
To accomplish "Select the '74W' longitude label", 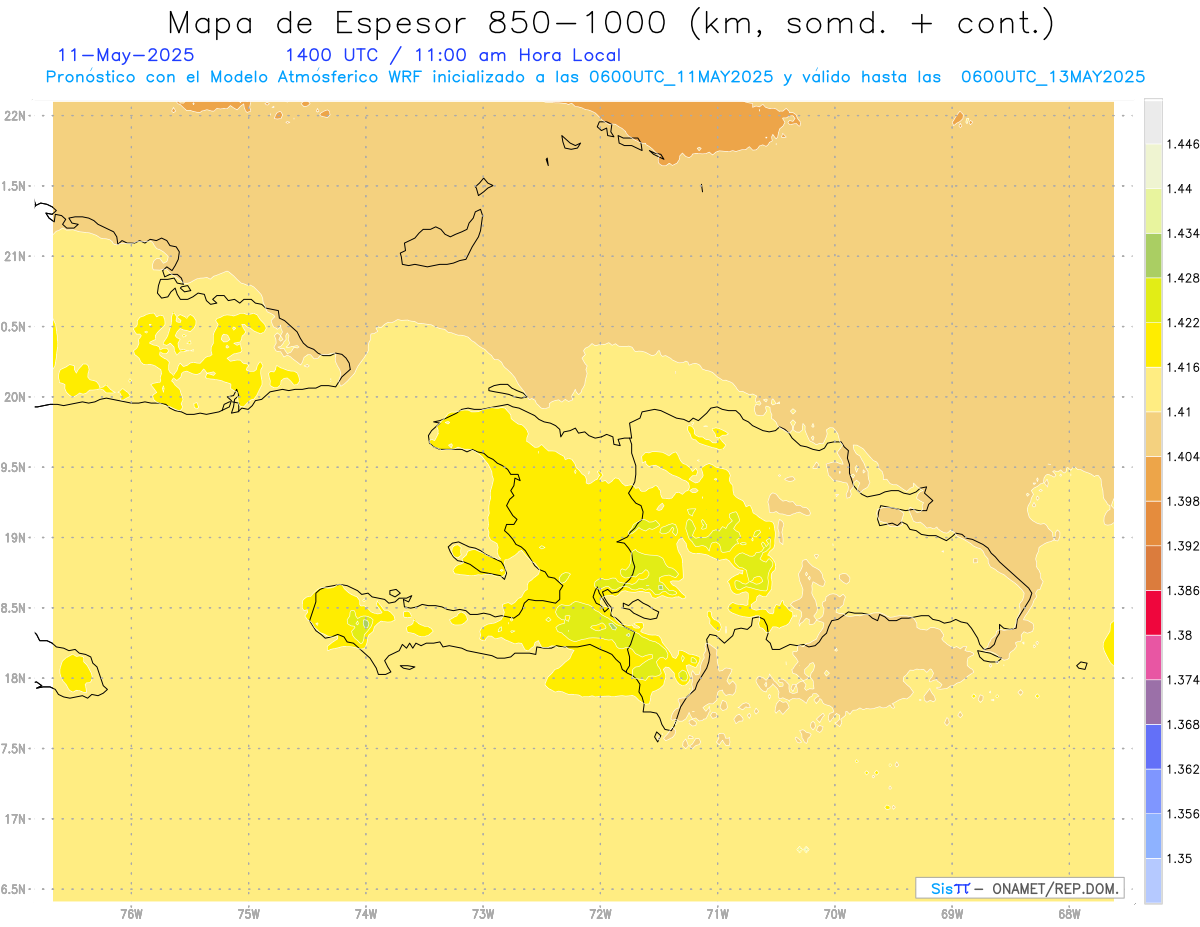I will (366, 914).
